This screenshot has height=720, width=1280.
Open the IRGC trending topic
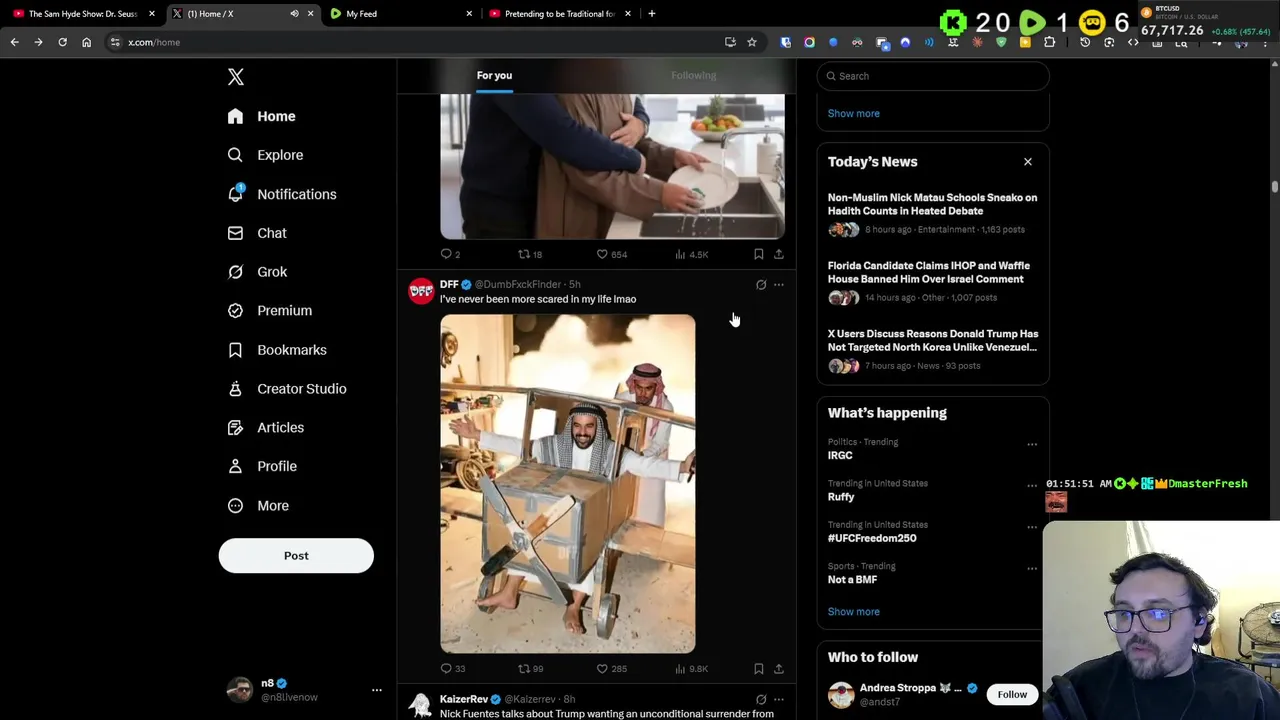click(x=840, y=455)
